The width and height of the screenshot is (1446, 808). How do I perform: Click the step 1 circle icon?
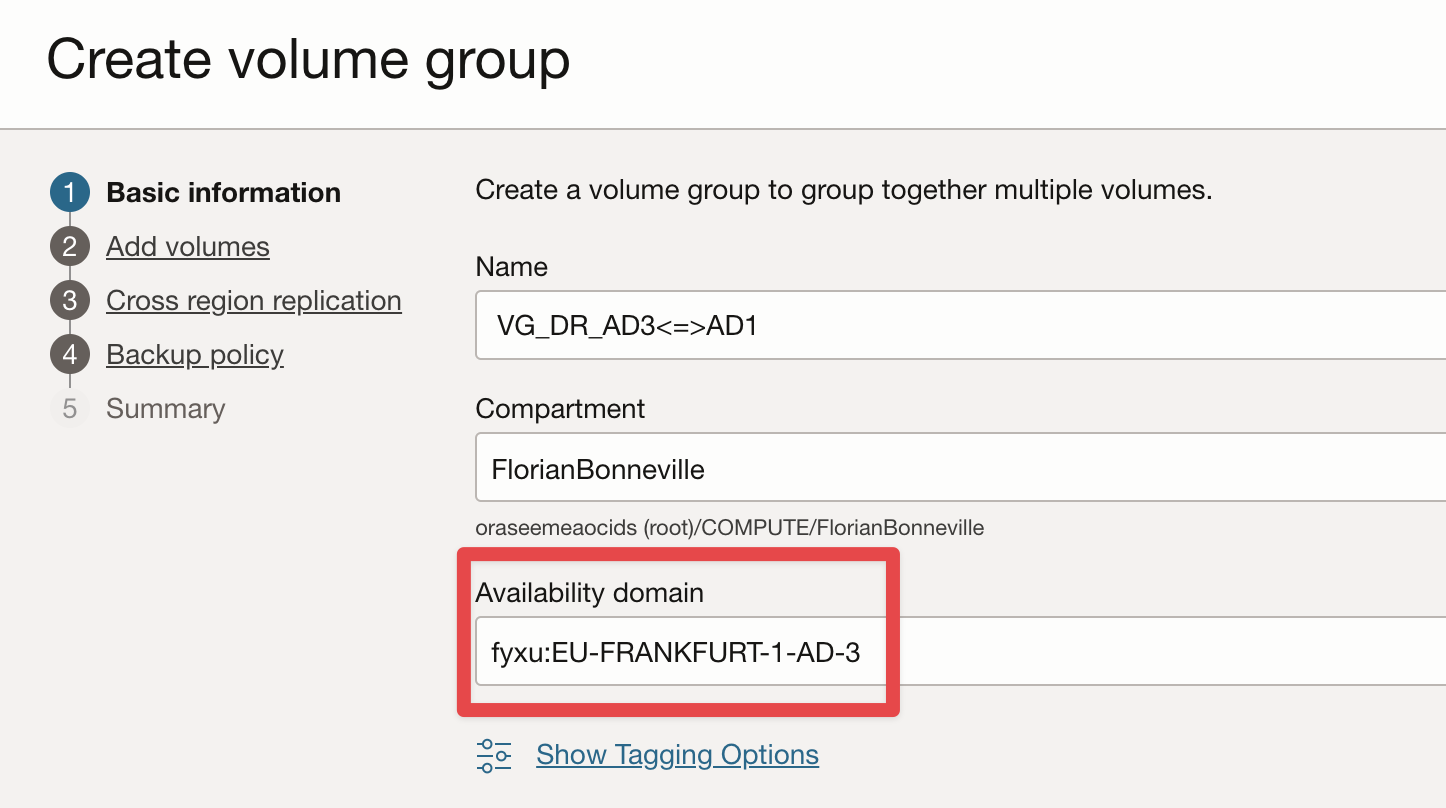point(69,193)
